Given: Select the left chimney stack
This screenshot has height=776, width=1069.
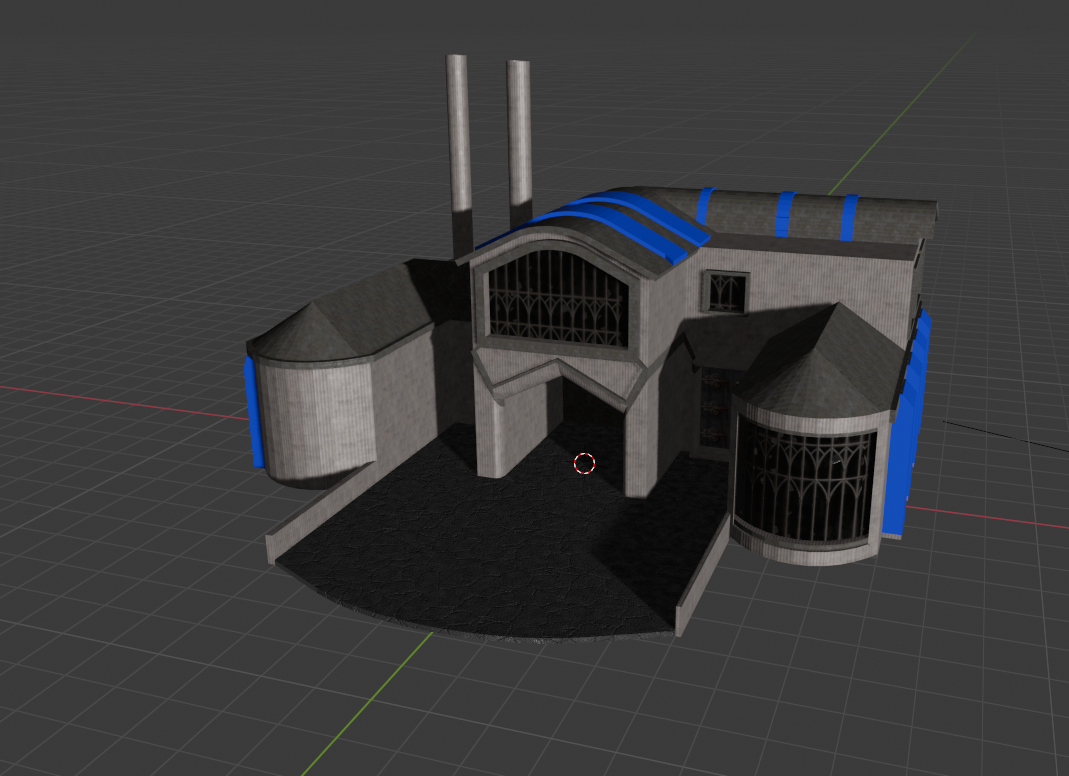Looking at the screenshot, I should click(x=459, y=155).
